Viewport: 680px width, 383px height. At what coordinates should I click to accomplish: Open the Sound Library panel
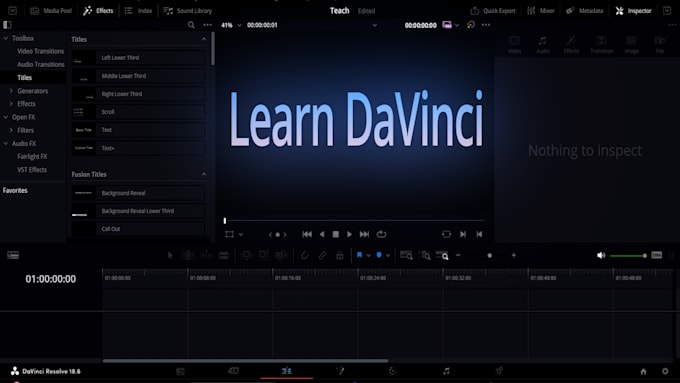188,11
